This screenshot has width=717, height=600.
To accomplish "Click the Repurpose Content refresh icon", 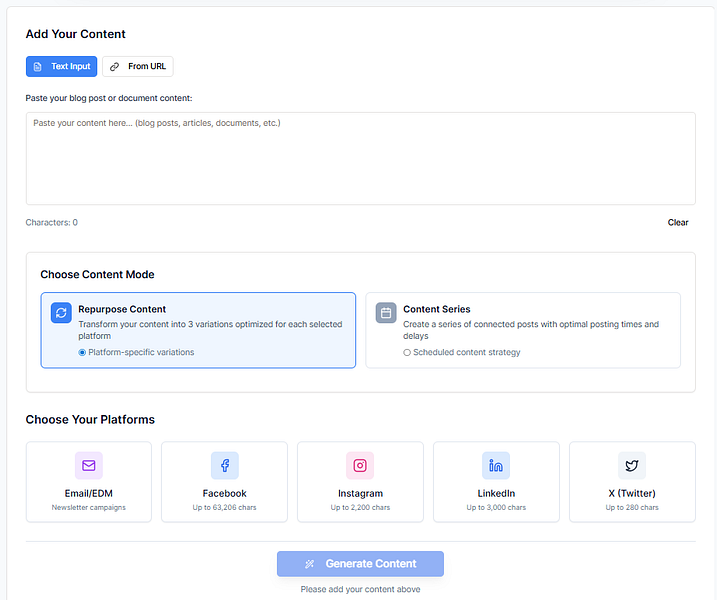I will pyautogui.click(x=61, y=313).
